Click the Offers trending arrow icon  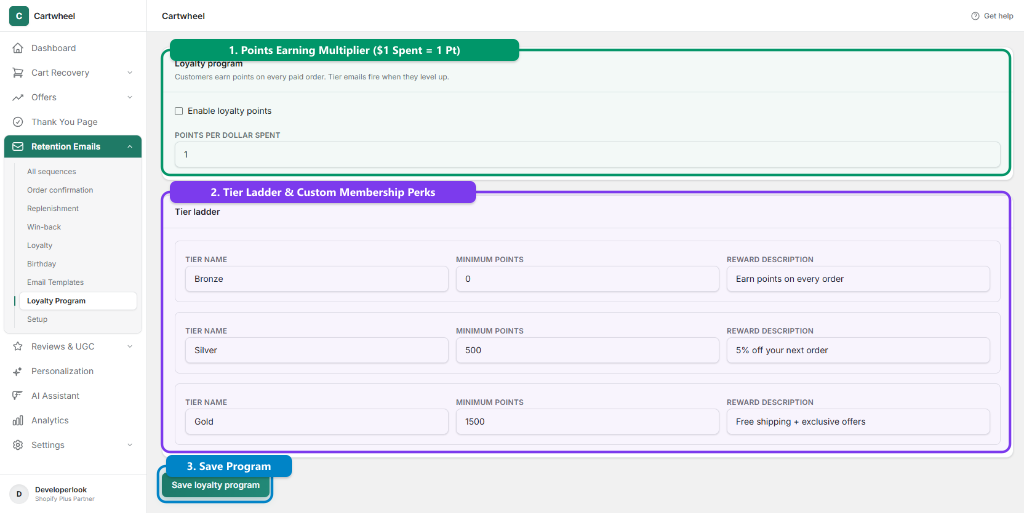click(x=18, y=97)
